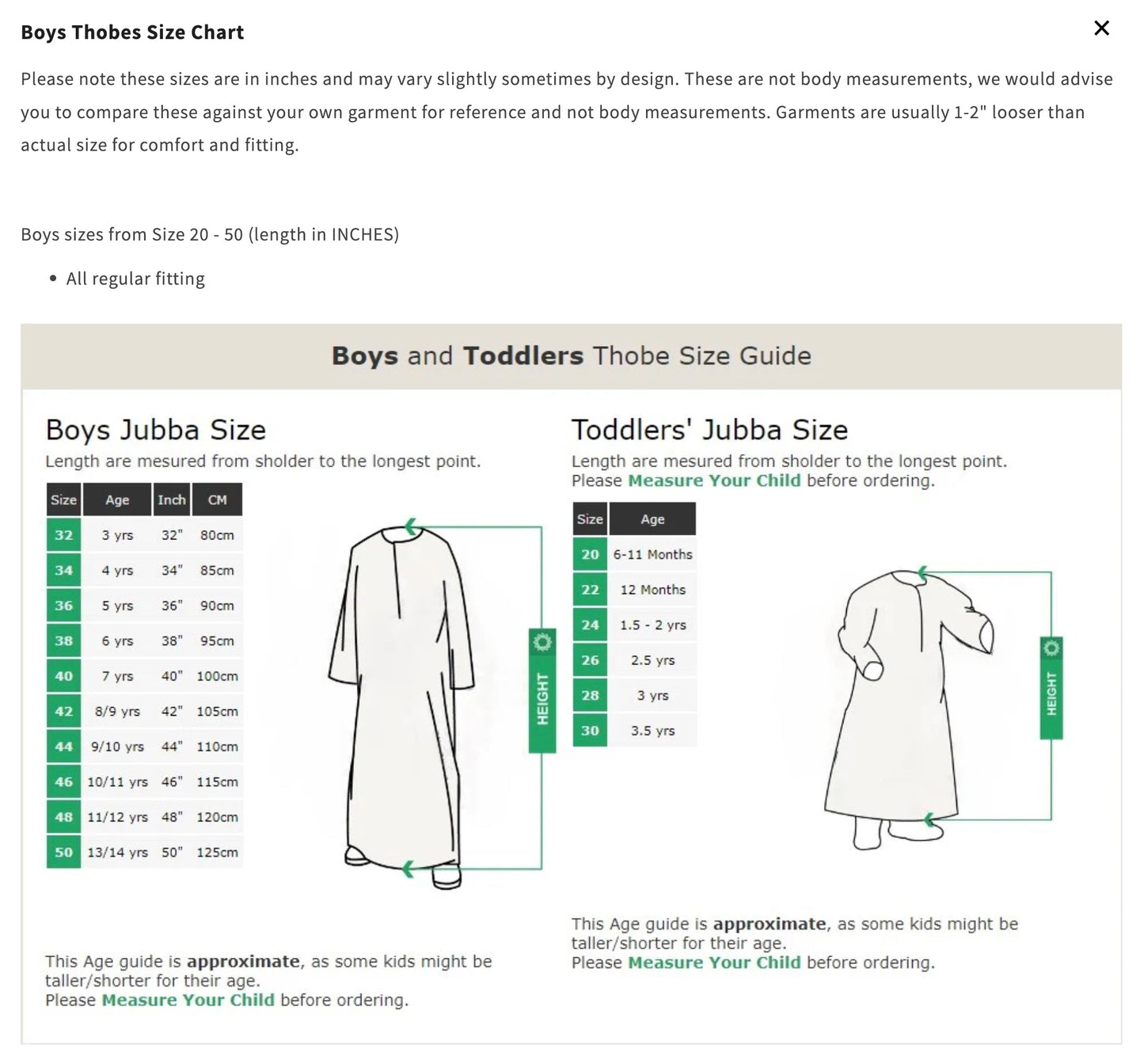1144x1064 pixels.
Task: Select size 32 in the Boys Jubba table
Action: pyautogui.click(x=63, y=535)
